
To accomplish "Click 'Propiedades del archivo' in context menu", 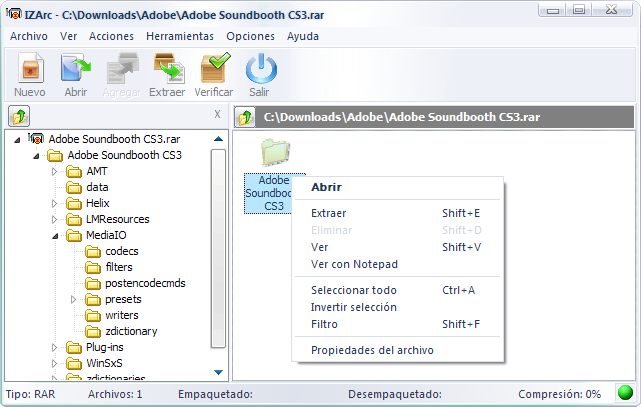I will click(372, 350).
